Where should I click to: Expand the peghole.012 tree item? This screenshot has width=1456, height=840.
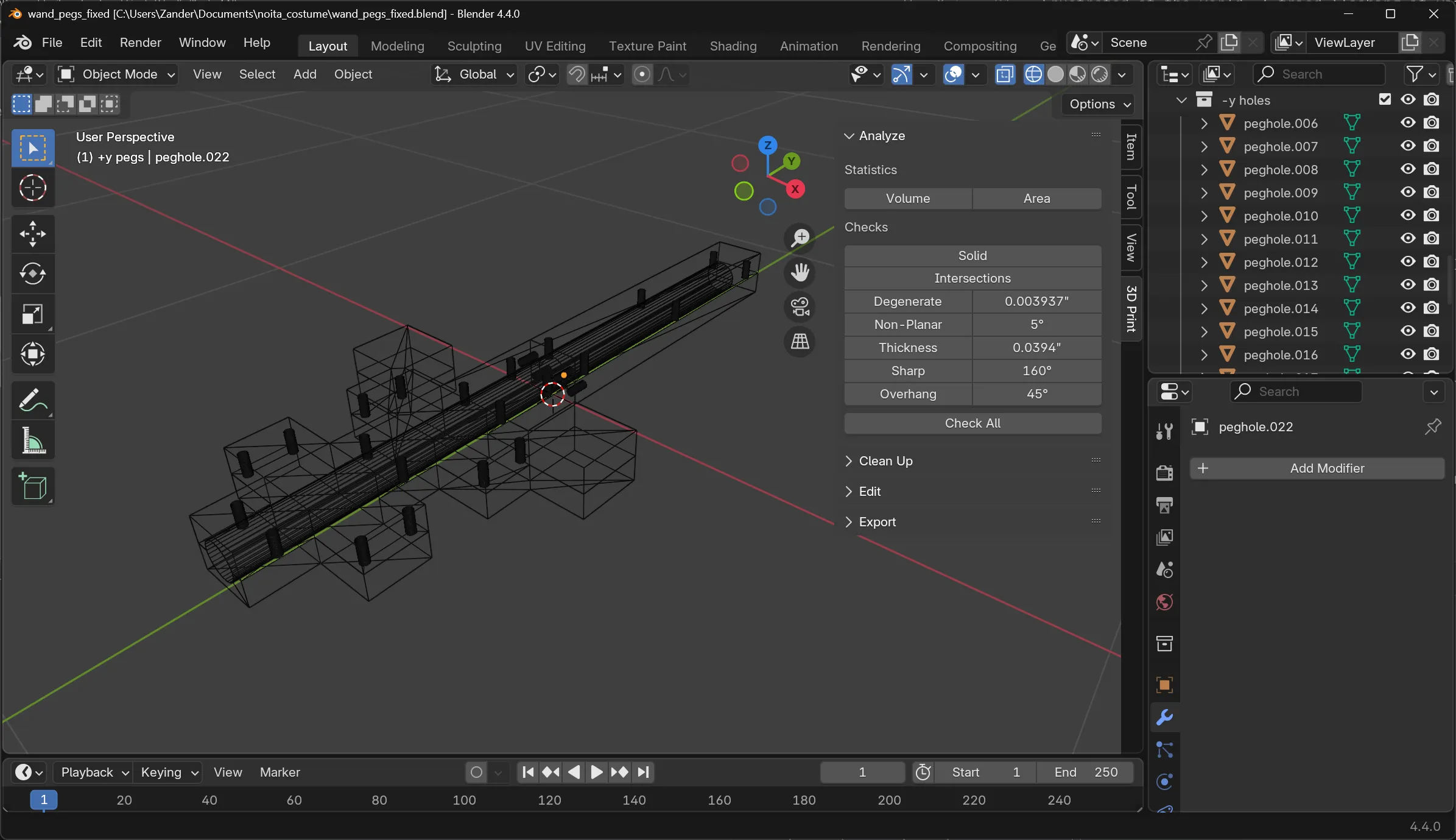tap(1203, 262)
